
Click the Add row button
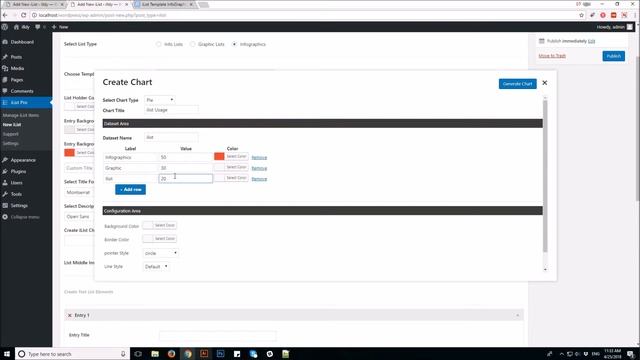[x=130, y=189]
